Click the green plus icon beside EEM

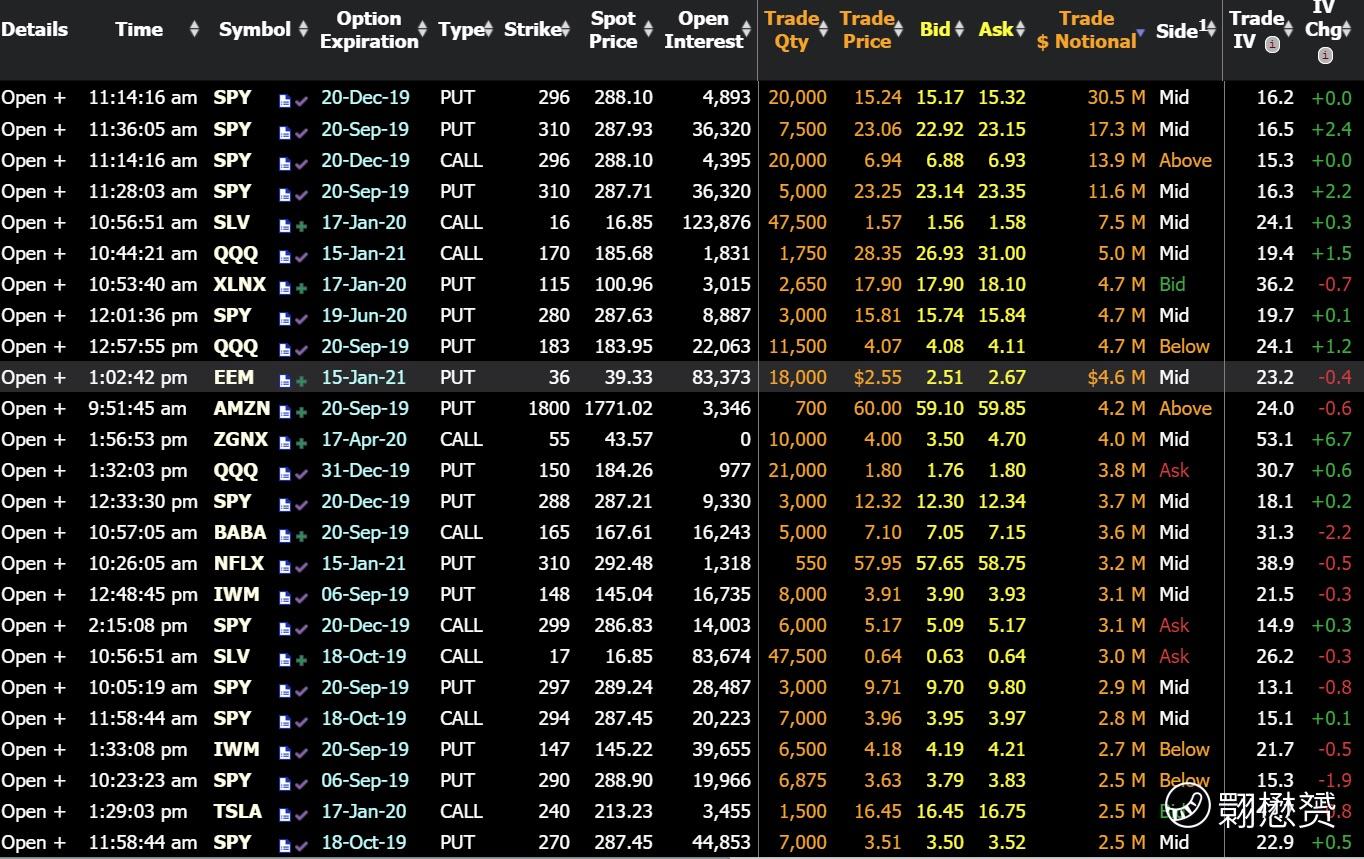coord(301,380)
